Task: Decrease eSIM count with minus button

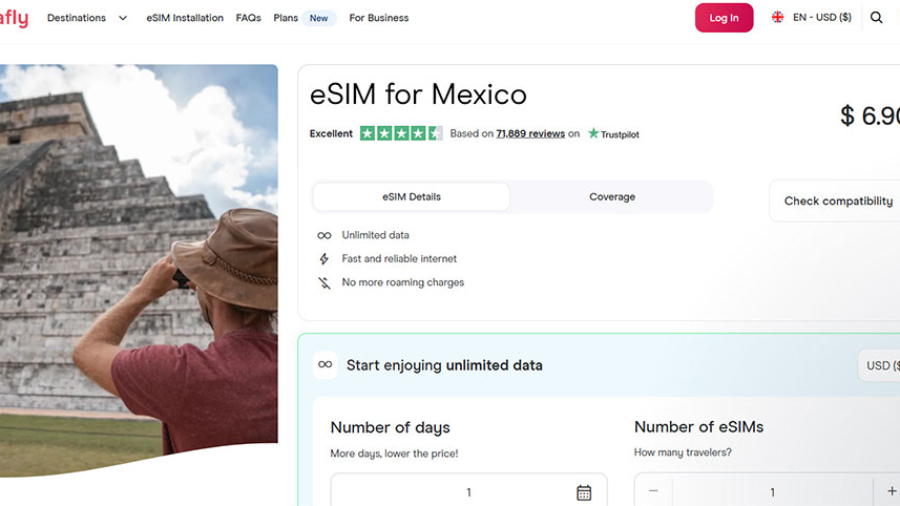Action: [653, 491]
